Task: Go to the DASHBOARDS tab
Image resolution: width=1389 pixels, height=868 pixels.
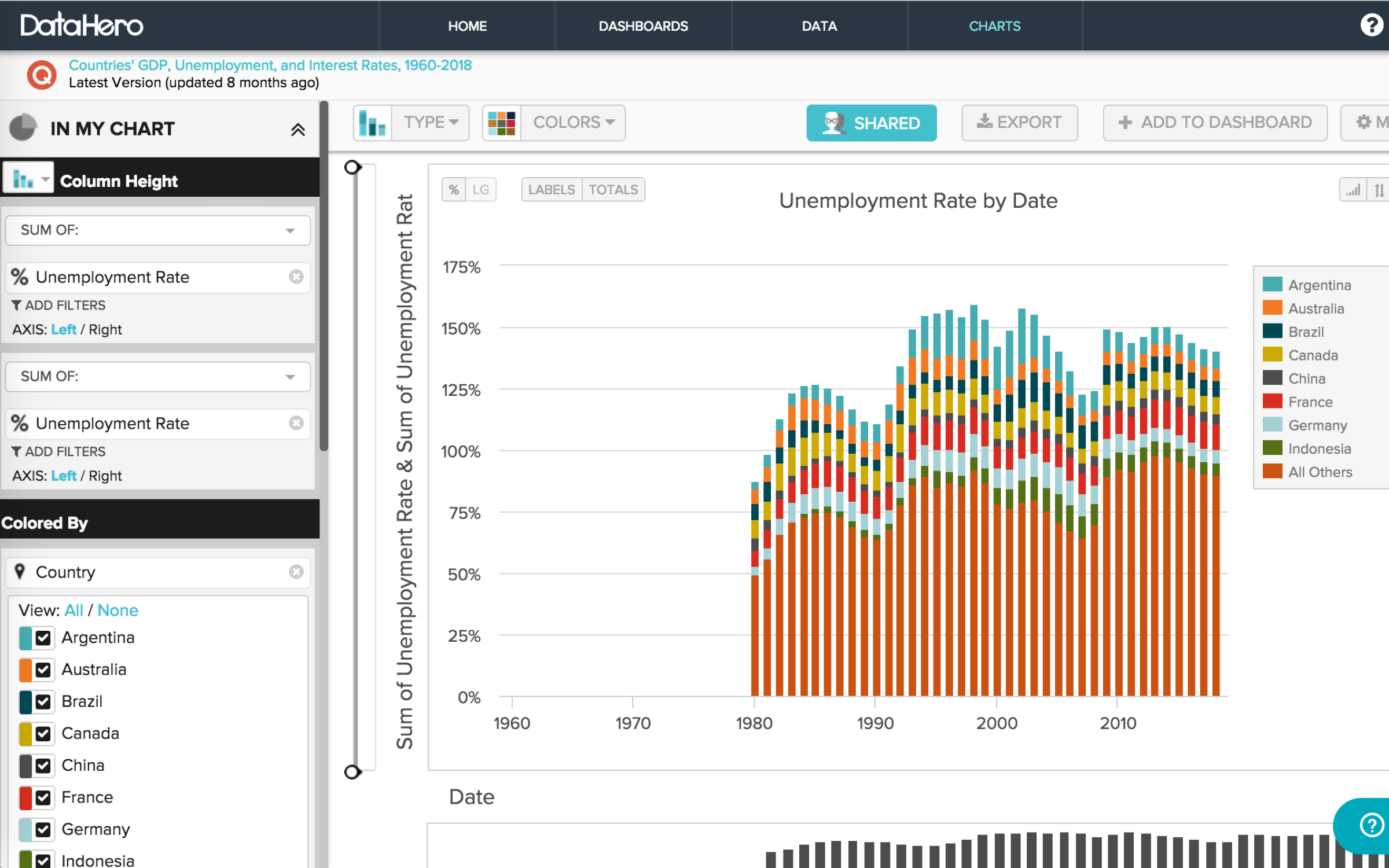Action: 643,26
